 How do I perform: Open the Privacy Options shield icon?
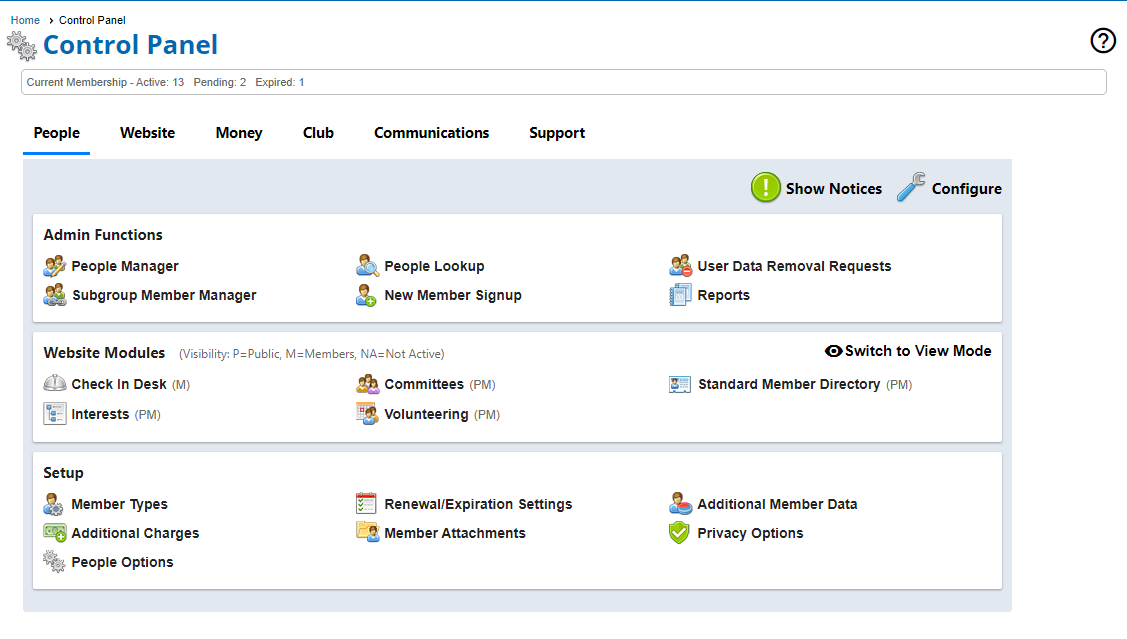tap(680, 533)
